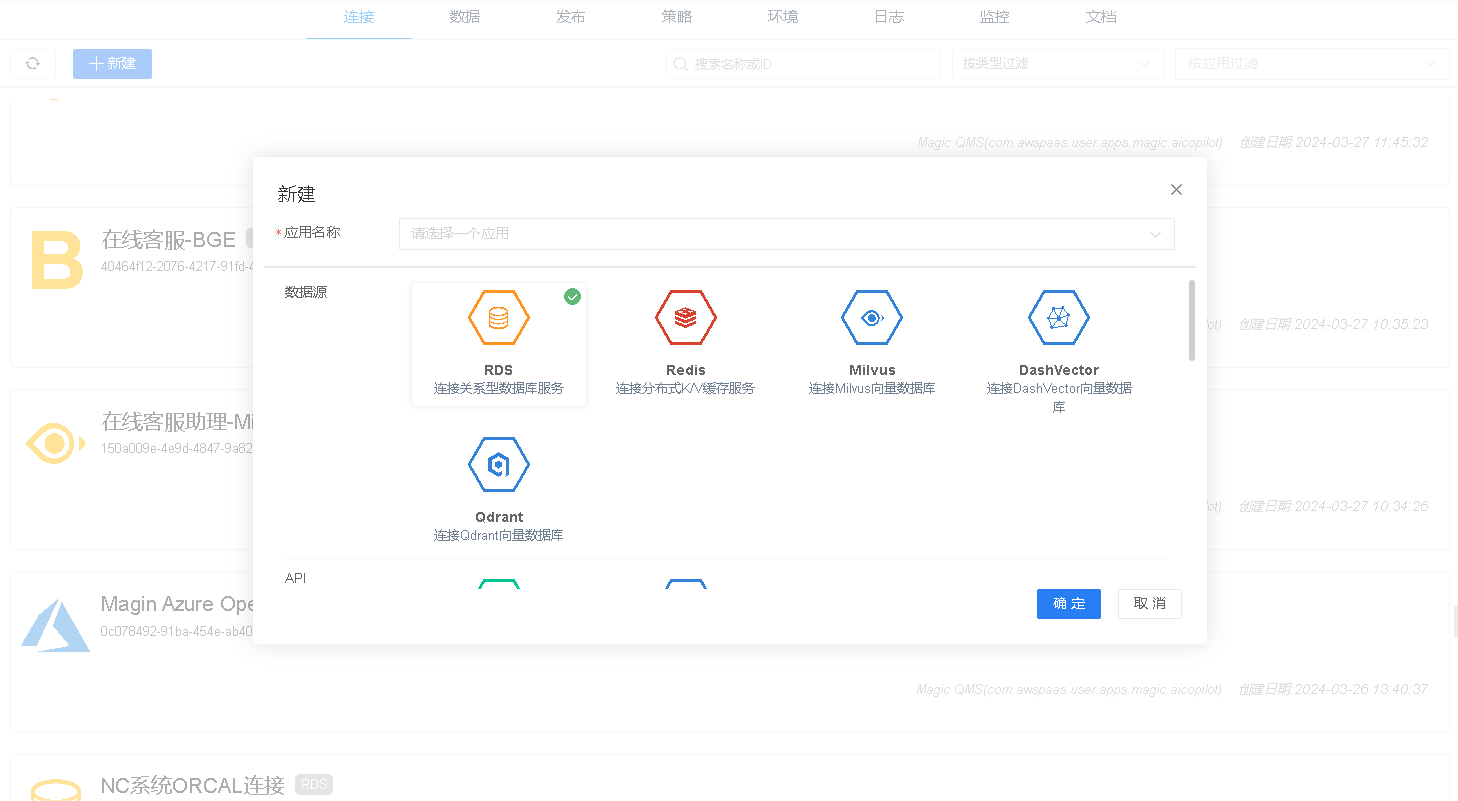
Task: Click the Redis card title text
Action: [686, 370]
